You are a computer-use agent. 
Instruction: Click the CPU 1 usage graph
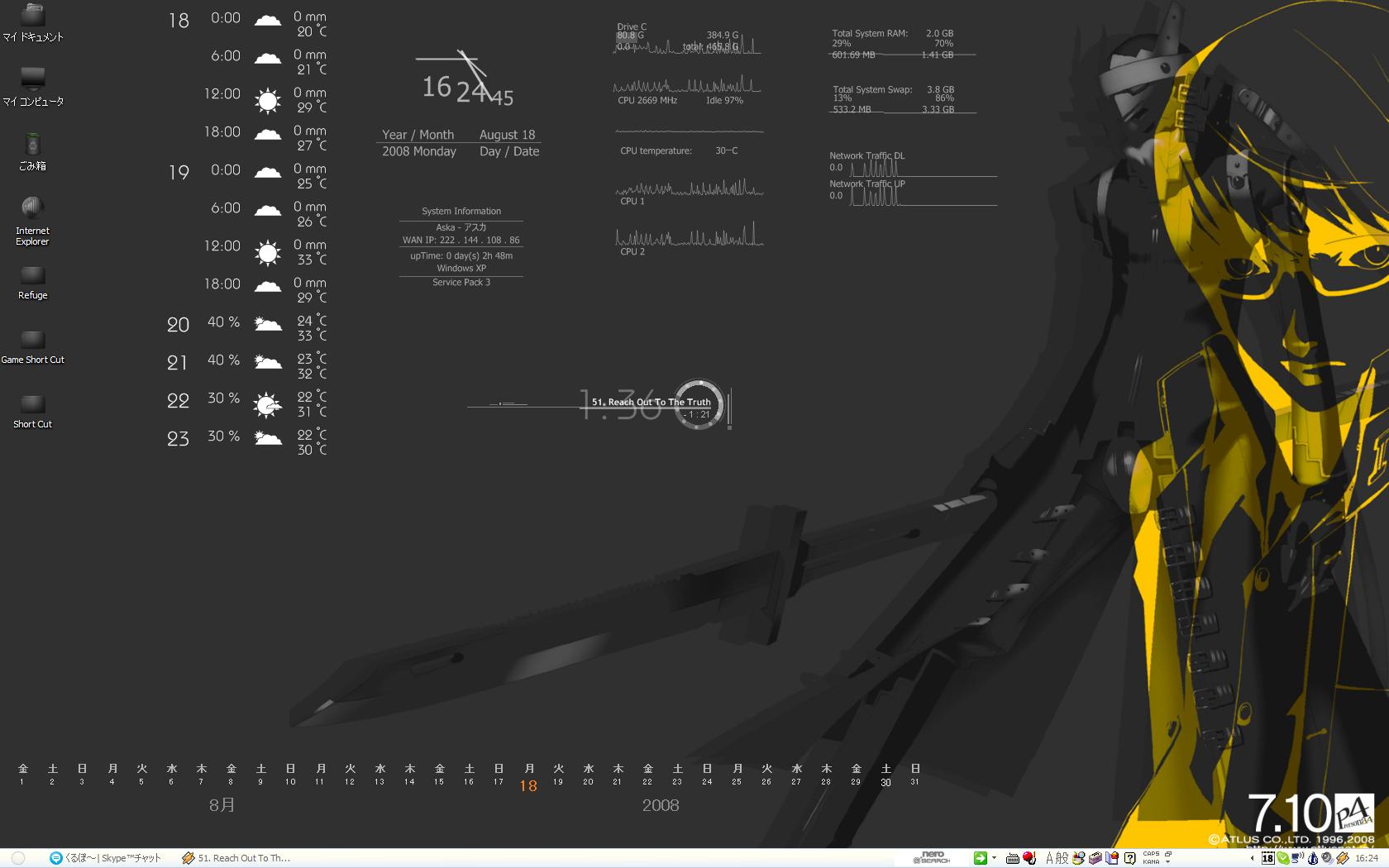coord(689,188)
